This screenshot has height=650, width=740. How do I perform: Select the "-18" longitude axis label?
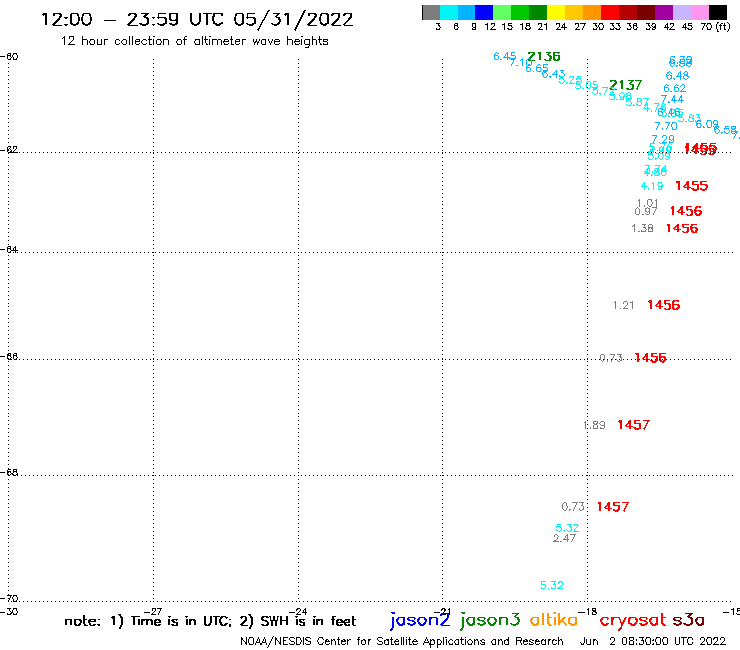(x=588, y=612)
